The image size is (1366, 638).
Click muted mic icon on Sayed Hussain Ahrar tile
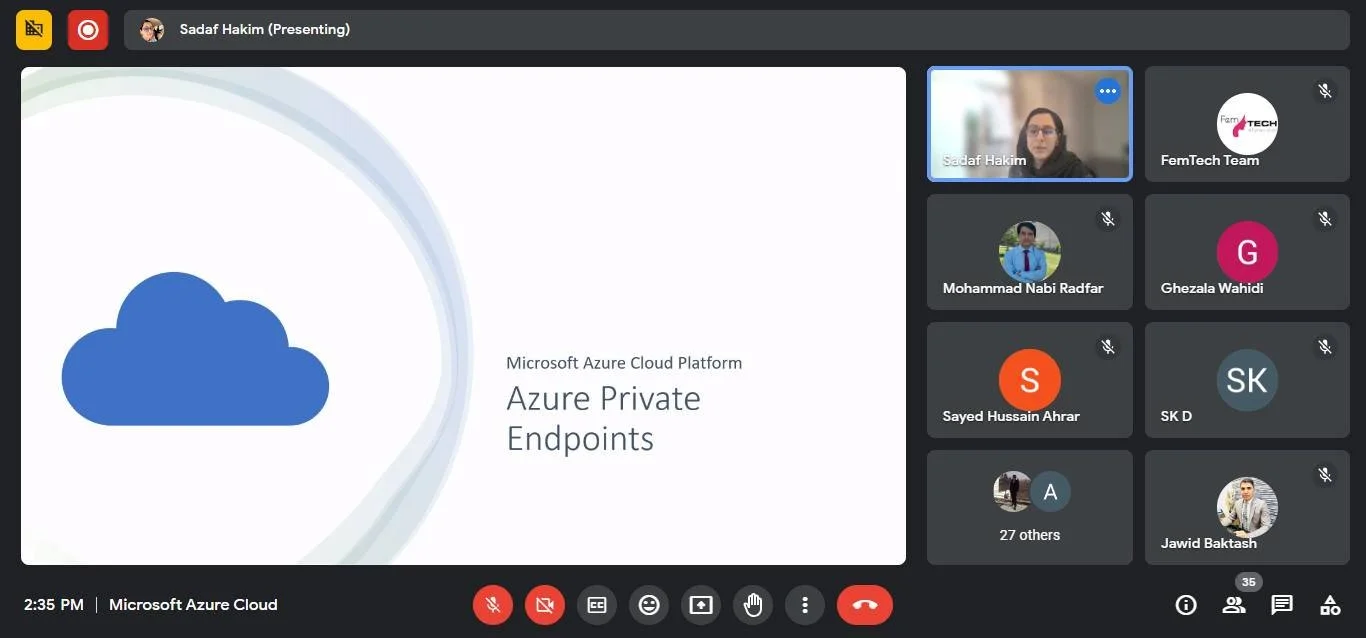[1107, 347]
